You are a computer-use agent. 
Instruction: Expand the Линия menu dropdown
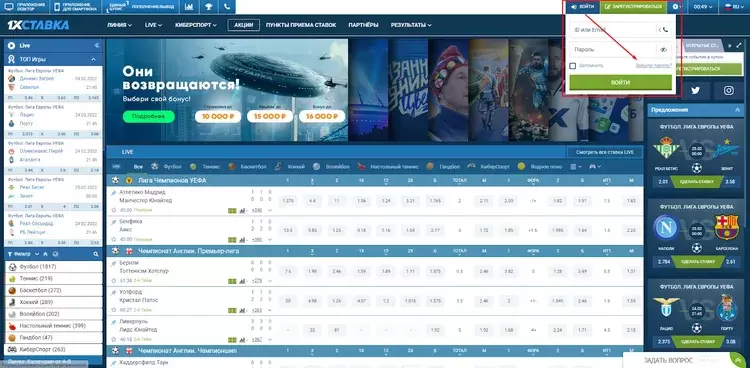[x=120, y=25]
